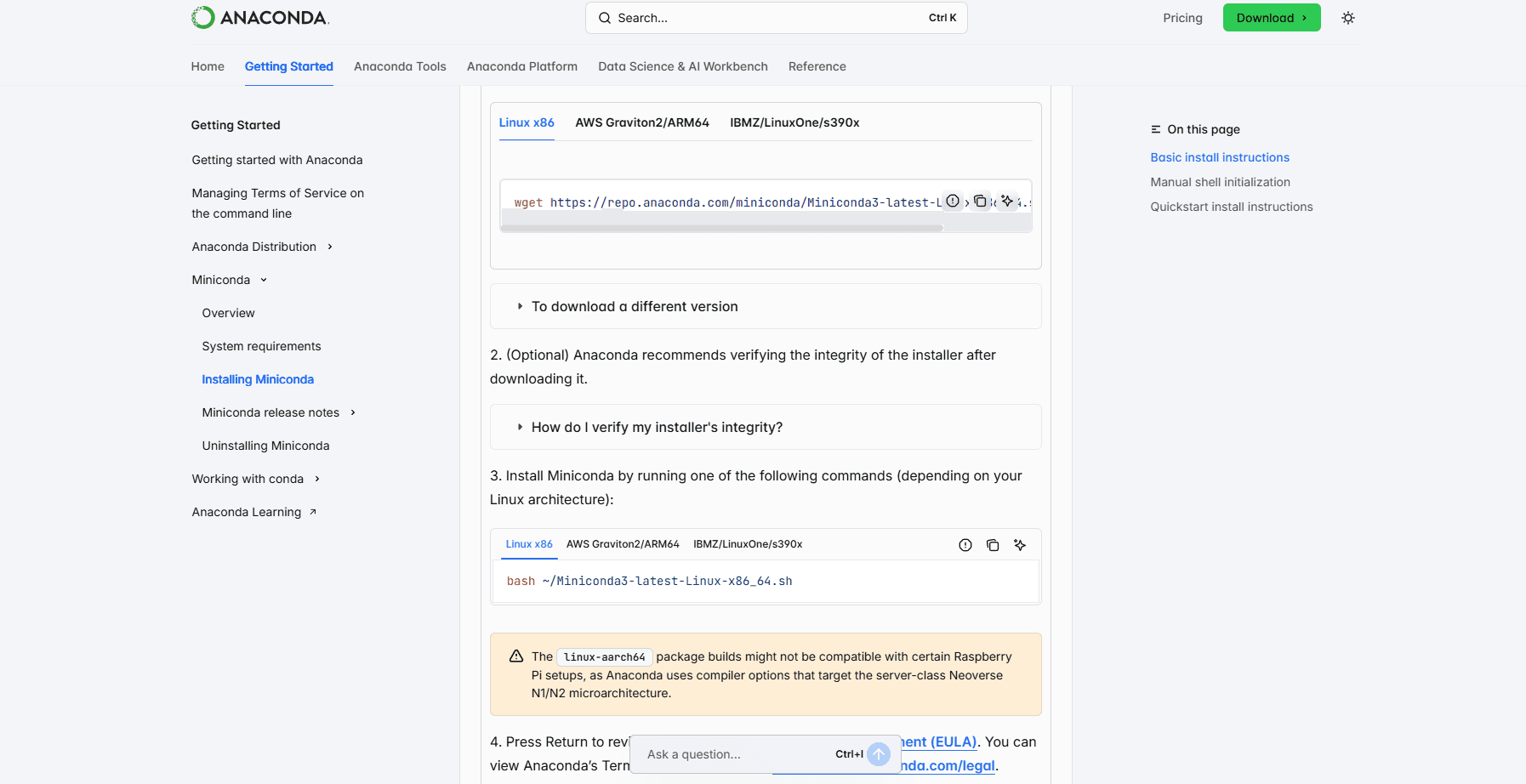Image resolution: width=1526 pixels, height=784 pixels.
Task: Focus the Search field in the header
Action: coord(777,18)
